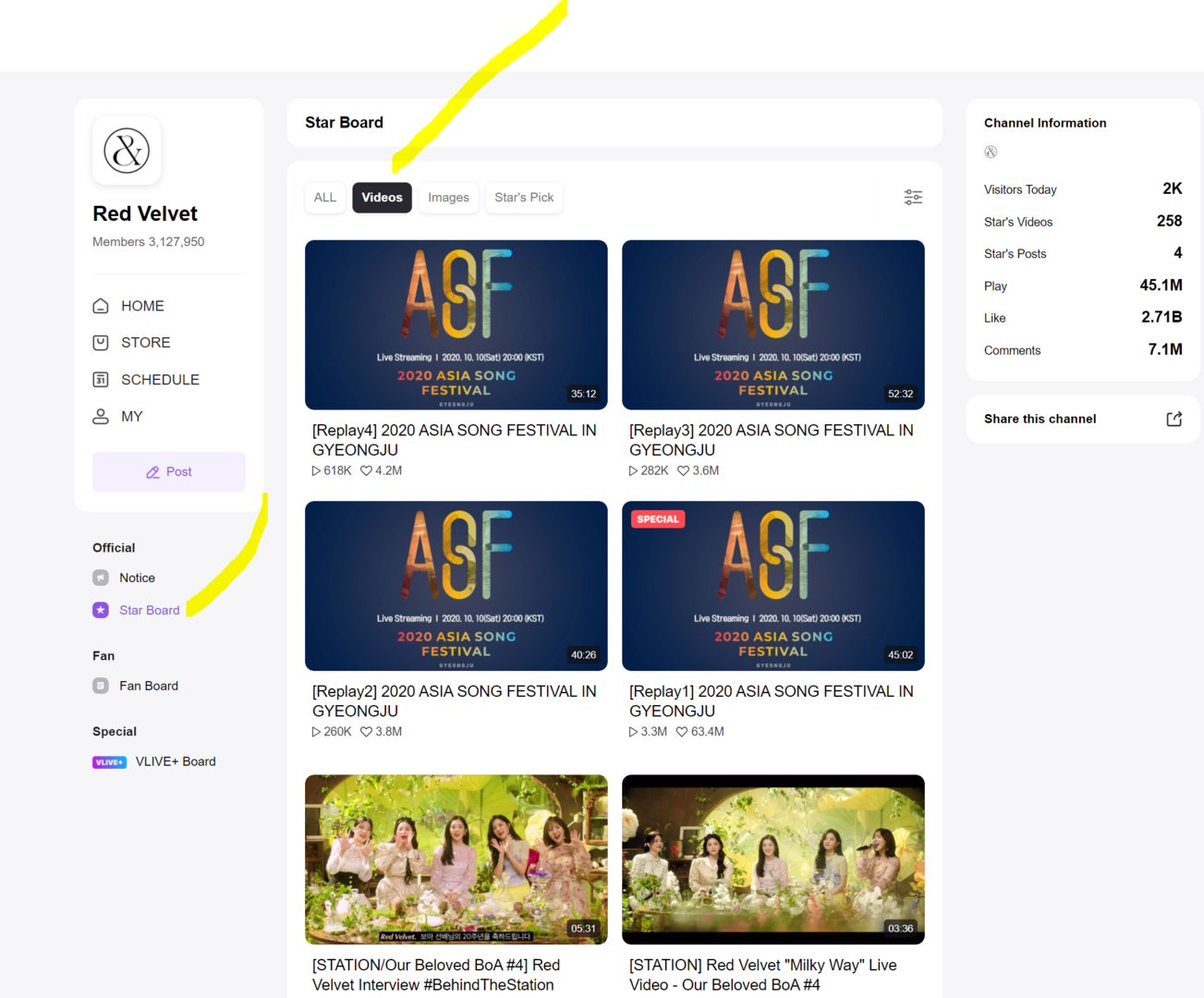Viewport: 1204px width, 998px height.
Task: Open the [Replay2] 2020 ASIA SONG FESTIVAL title
Action: (455, 701)
